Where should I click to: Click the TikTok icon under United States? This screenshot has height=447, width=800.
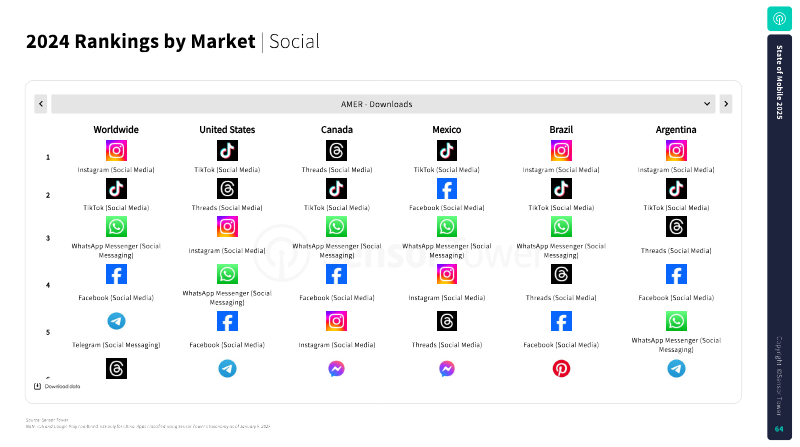pos(227,151)
